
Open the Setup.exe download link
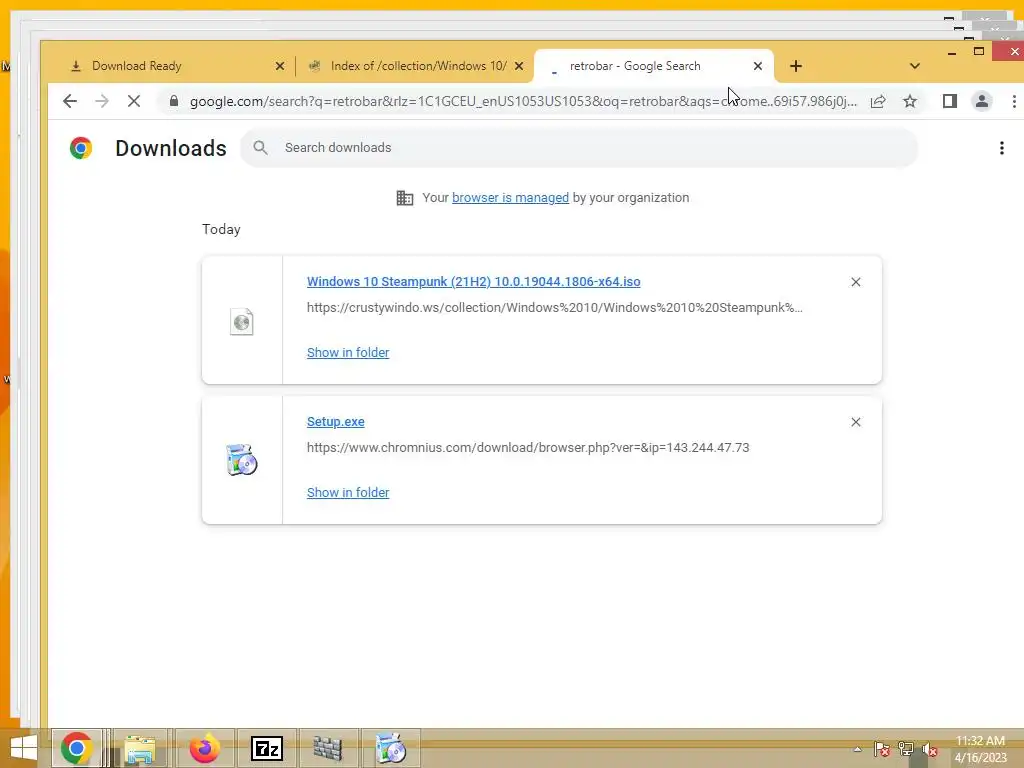[336, 422]
